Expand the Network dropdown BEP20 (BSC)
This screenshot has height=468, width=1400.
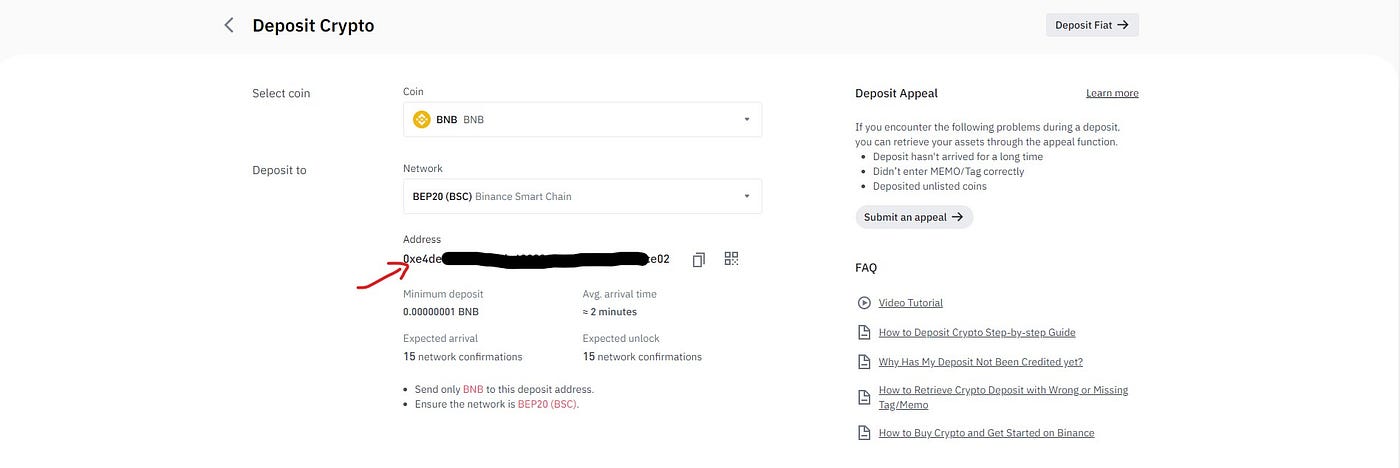click(x=582, y=196)
